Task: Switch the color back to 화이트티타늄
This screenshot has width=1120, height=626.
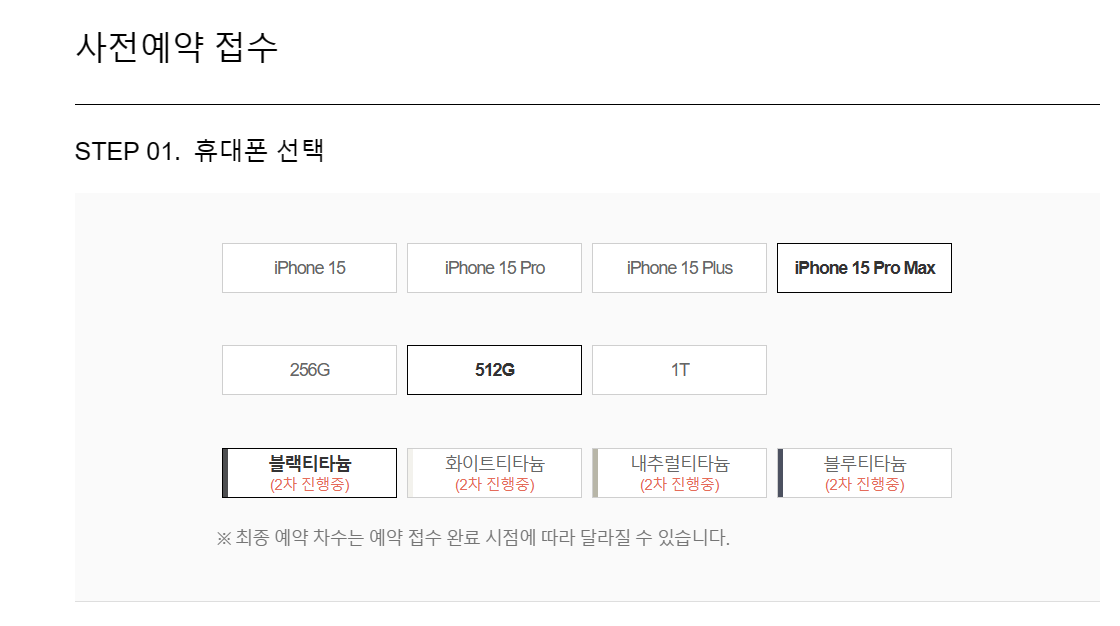Action: point(494,472)
